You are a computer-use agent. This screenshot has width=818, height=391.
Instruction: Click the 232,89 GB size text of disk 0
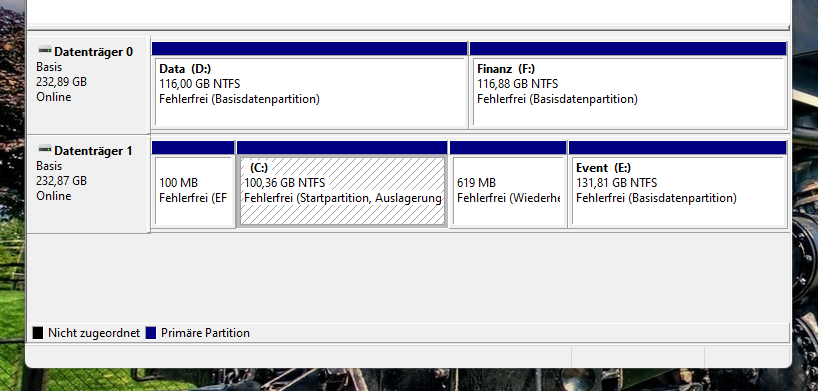[62, 82]
